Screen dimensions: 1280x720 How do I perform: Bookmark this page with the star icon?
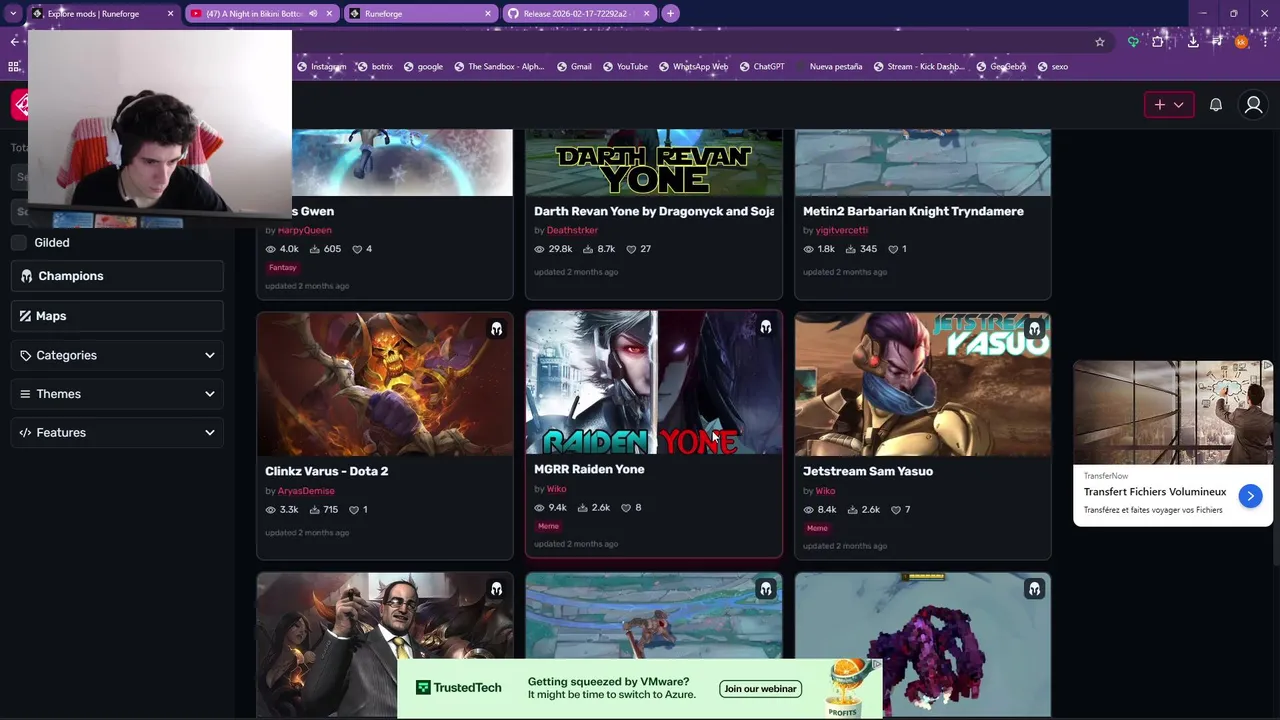click(1100, 42)
